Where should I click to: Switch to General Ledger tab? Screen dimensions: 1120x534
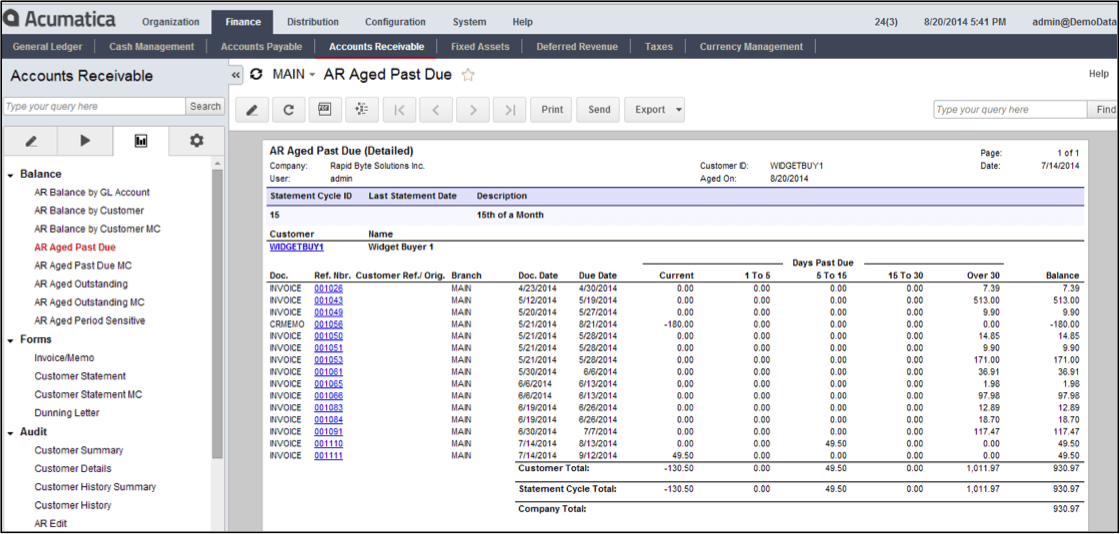click(48, 46)
